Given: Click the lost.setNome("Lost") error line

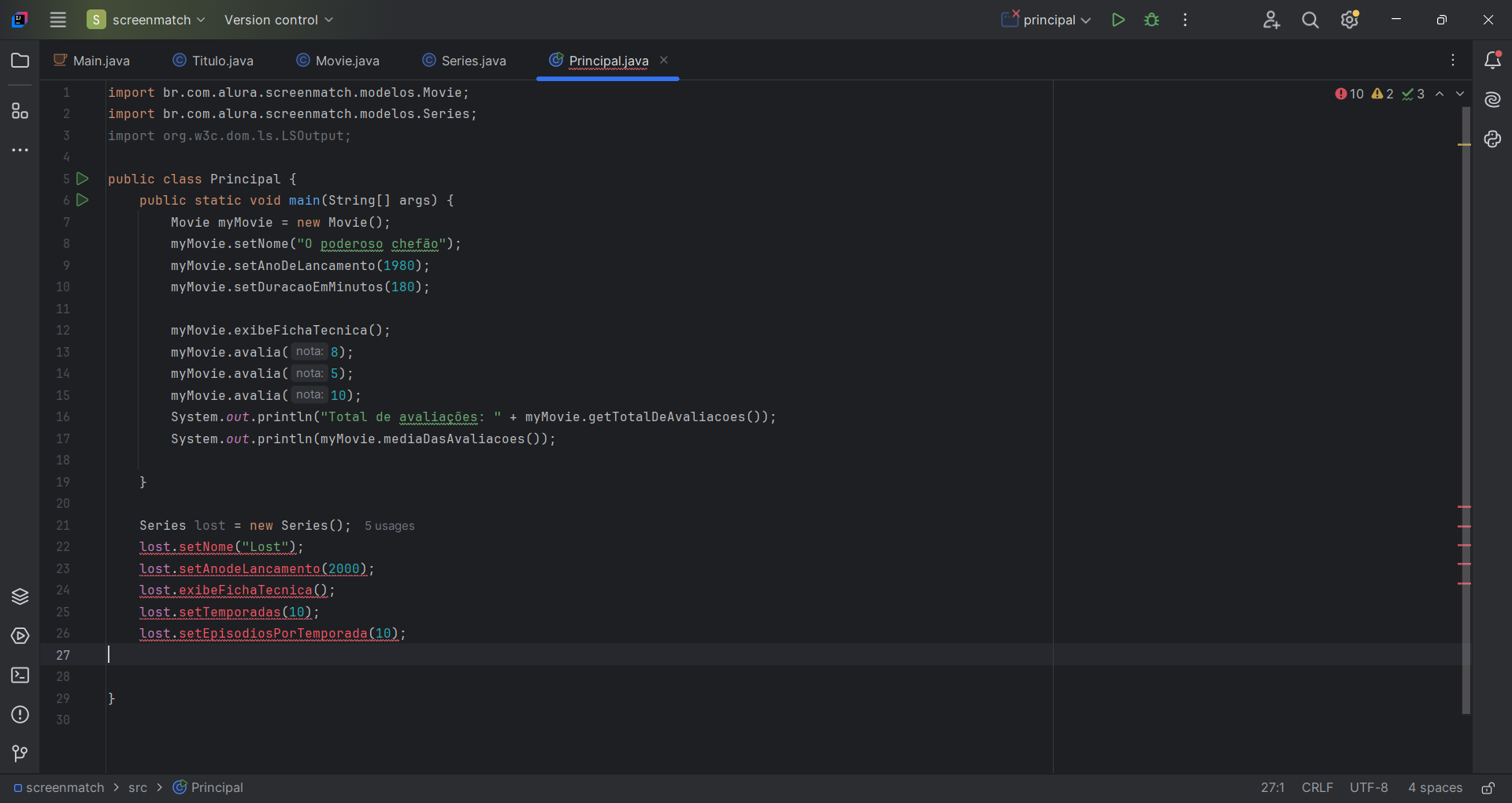Looking at the screenshot, I should tap(221, 547).
